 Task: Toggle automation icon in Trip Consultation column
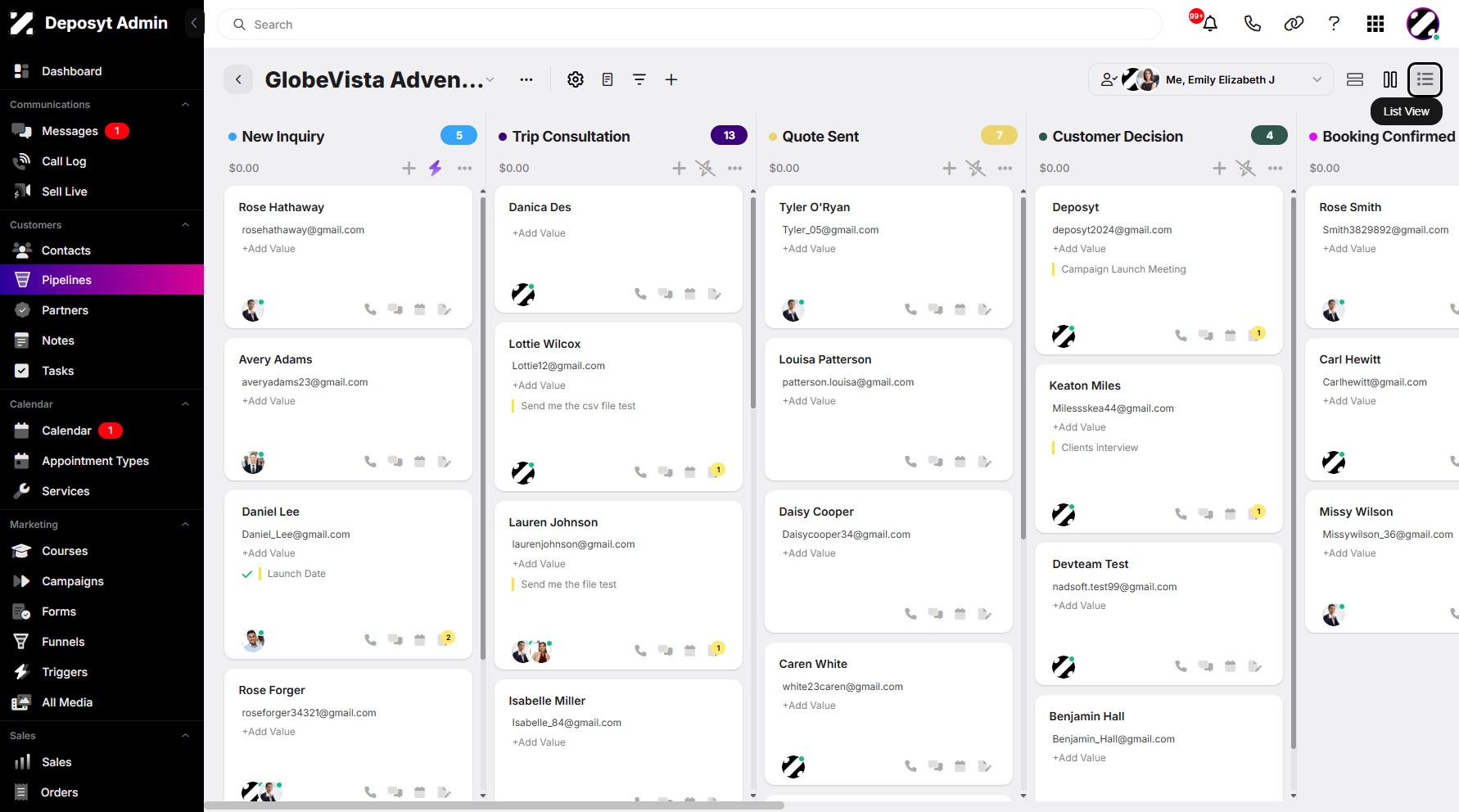coord(705,168)
